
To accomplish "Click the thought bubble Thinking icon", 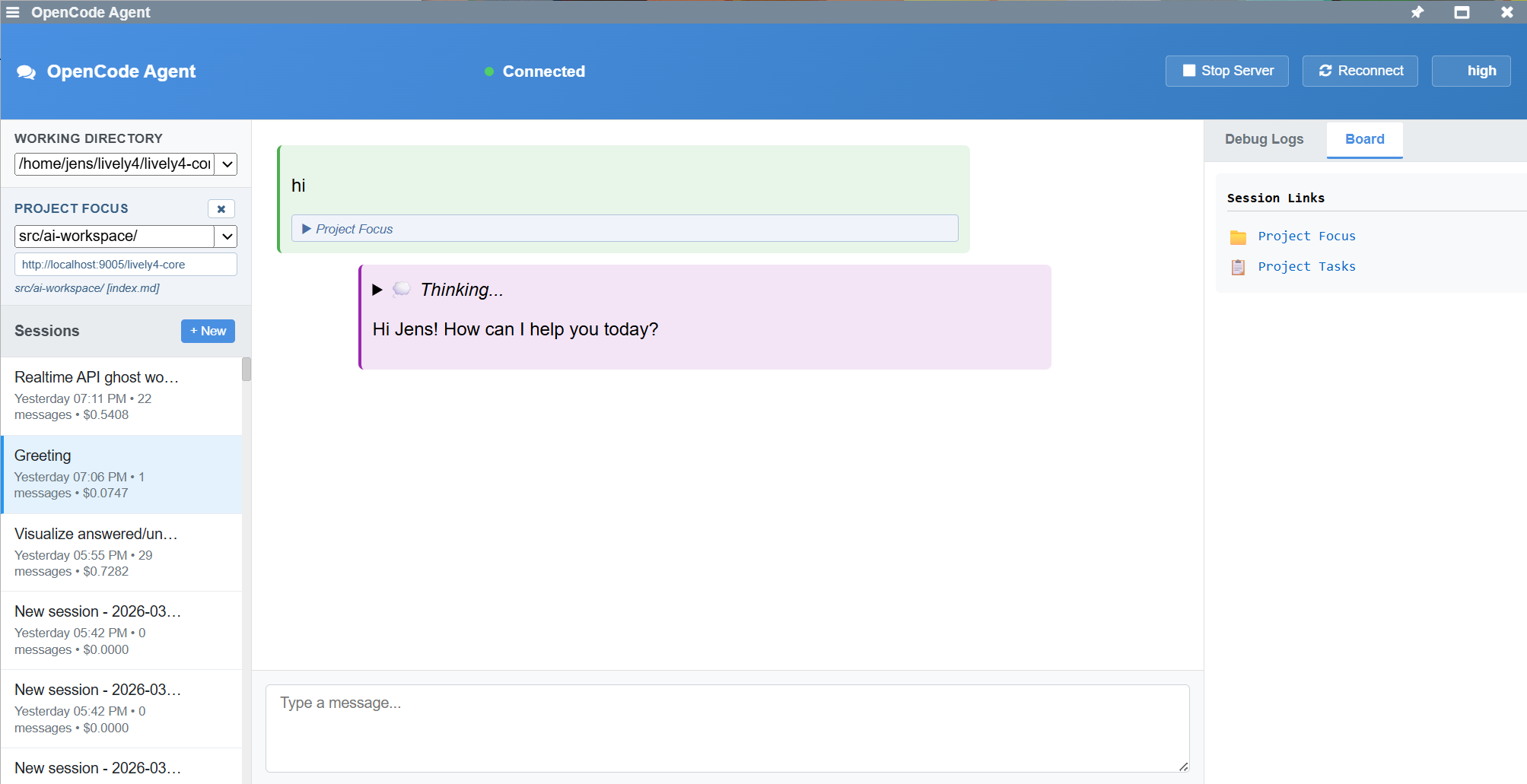I will (x=402, y=289).
